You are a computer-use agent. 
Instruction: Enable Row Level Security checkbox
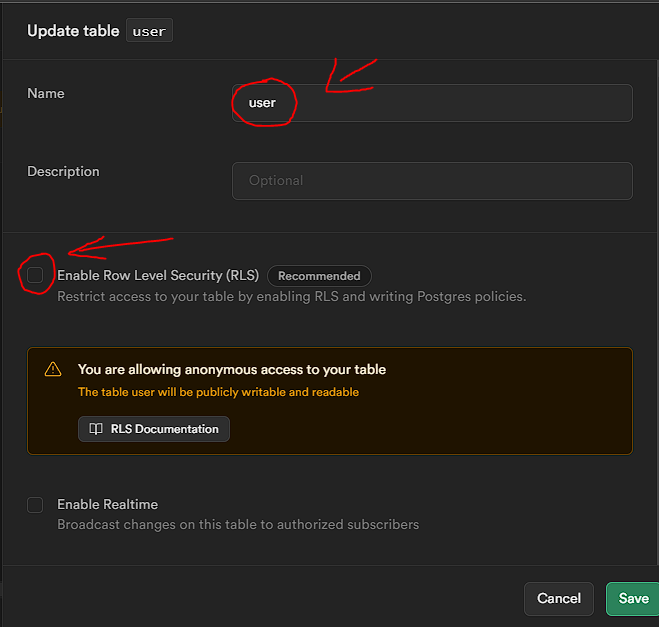click(x=35, y=275)
